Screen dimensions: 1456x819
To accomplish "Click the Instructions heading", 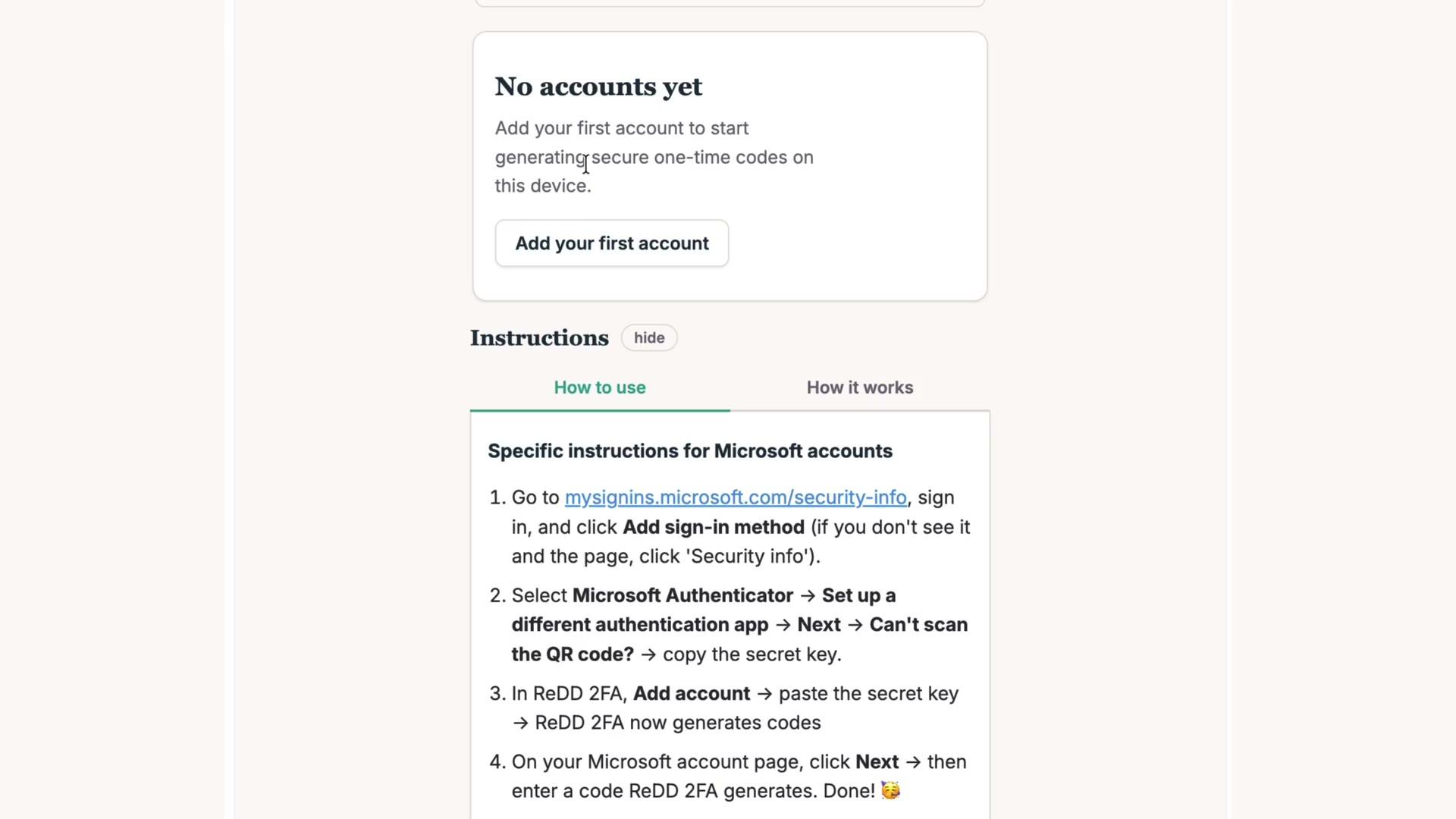I will tap(539, 338).
